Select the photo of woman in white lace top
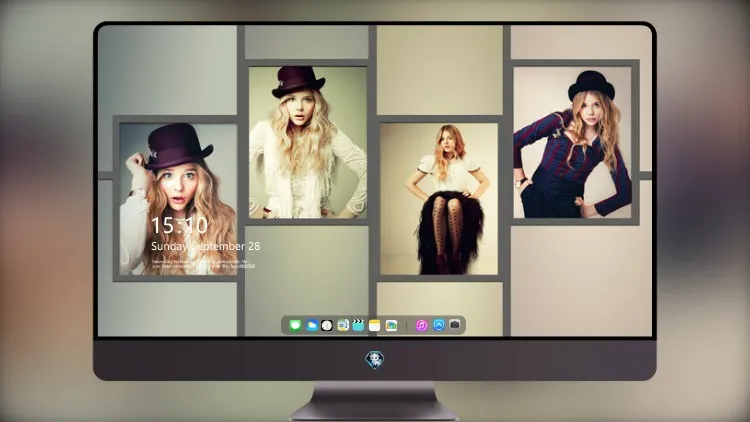Viewport: 750px width, 422px height. 308,143
